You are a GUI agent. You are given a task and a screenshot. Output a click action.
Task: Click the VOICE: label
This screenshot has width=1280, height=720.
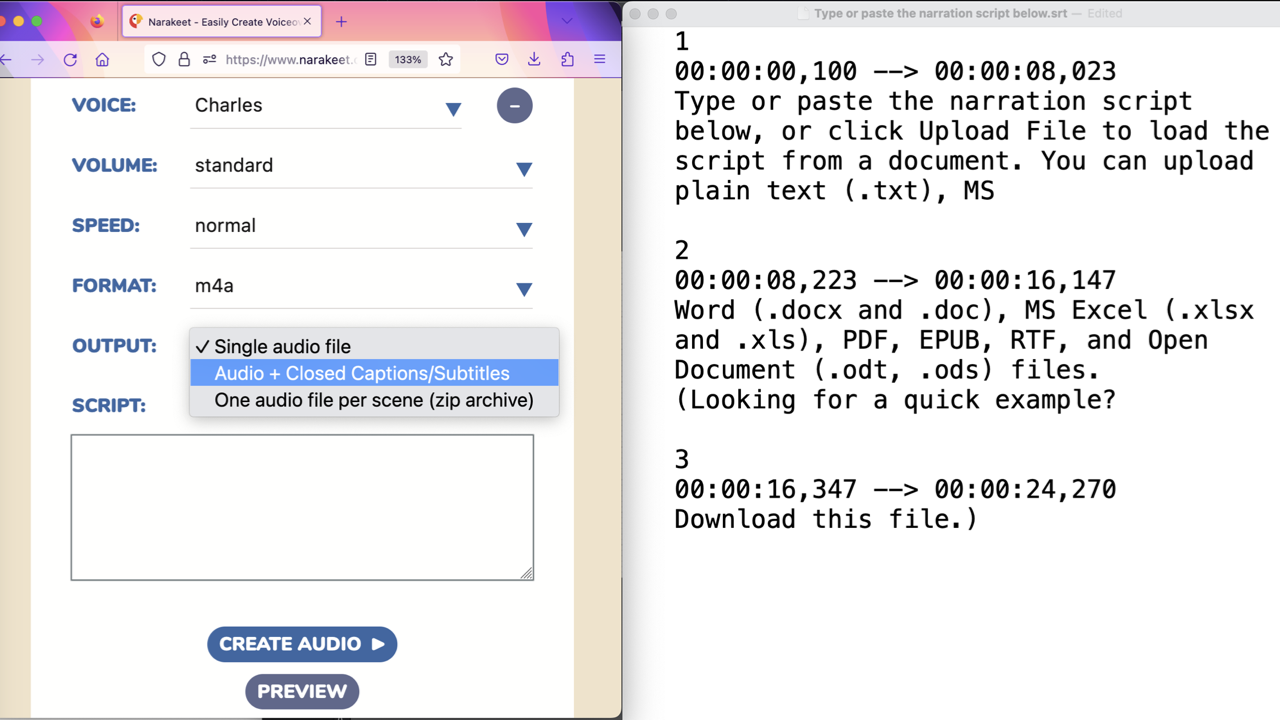(104, 106)
